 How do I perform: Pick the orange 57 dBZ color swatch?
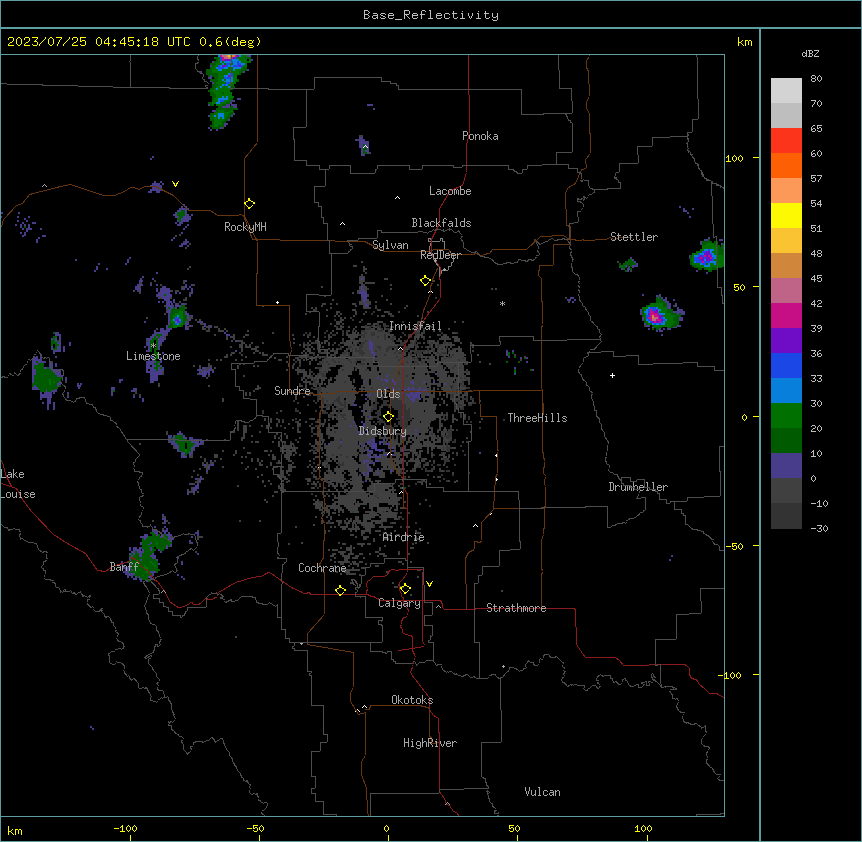[x=786, y=165]
